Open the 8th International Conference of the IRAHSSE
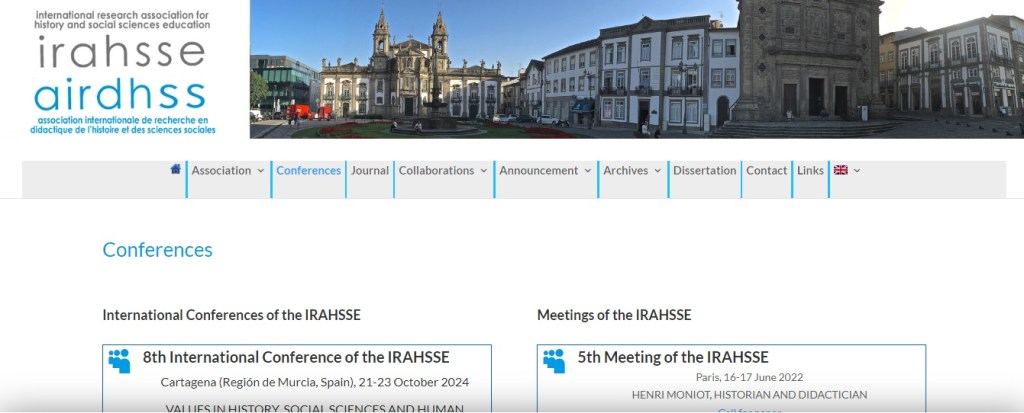The width and height of the screenshot is (1024, 413). pos(296,357)
